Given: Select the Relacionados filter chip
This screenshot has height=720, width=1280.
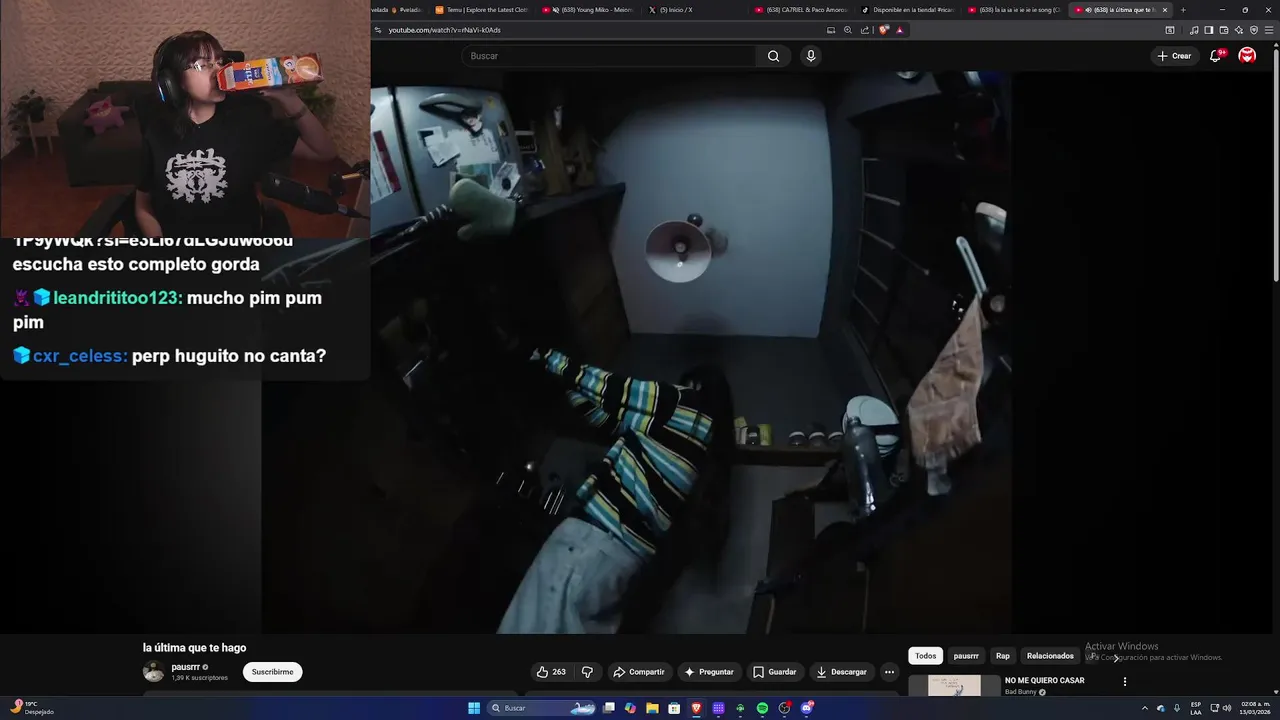Looking at the screenshot, I should [x=1050, y=656].
